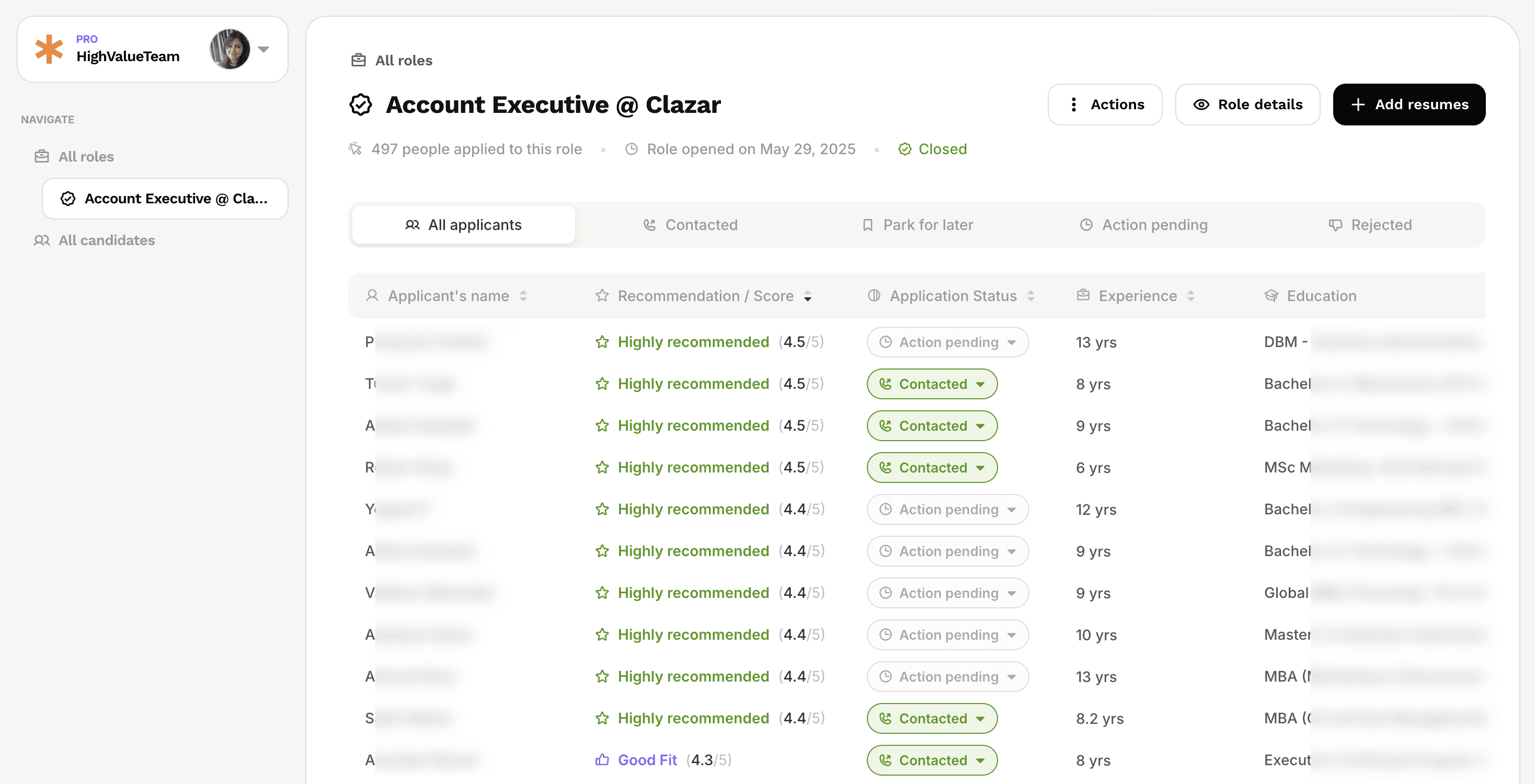Open Contacted status dropdown for the 6 yrs applicant
1535x784 pixels.
tap(932, 468)
